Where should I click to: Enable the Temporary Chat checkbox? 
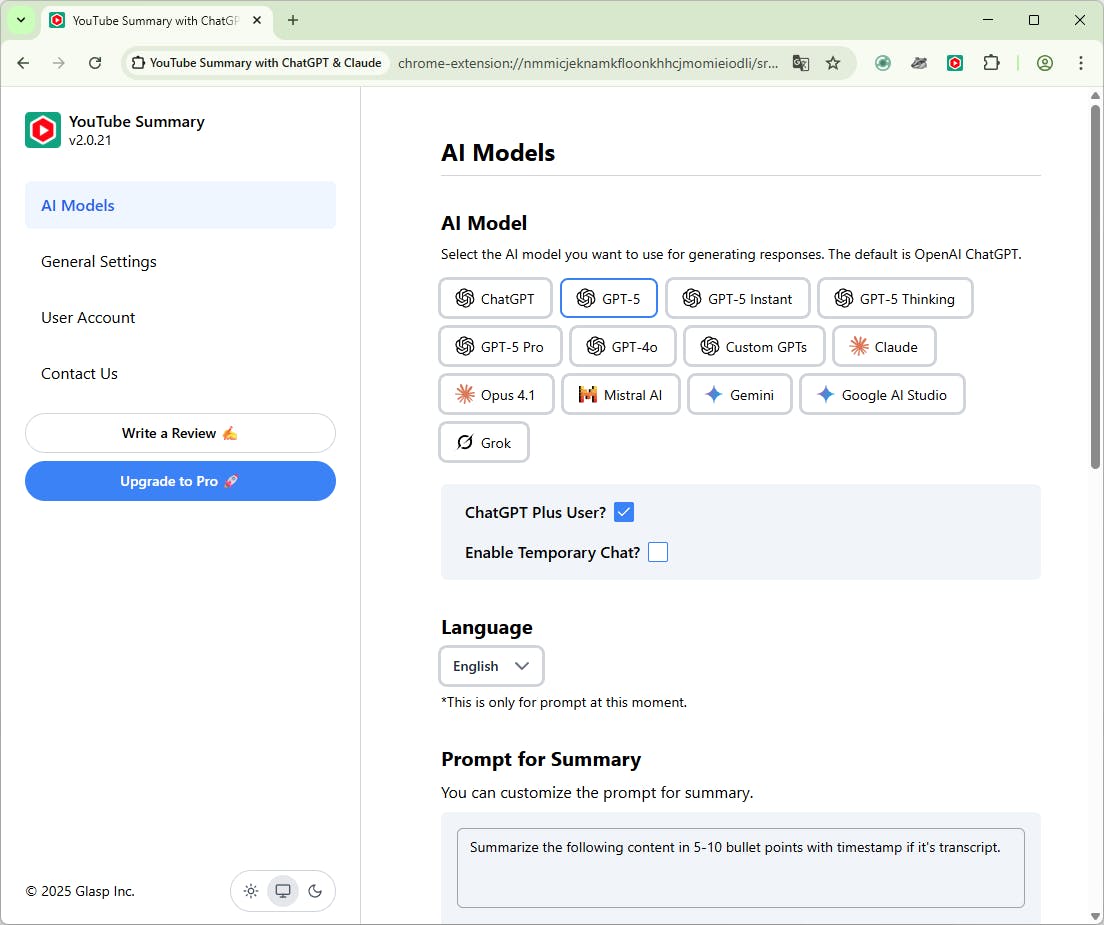point(658,552)
